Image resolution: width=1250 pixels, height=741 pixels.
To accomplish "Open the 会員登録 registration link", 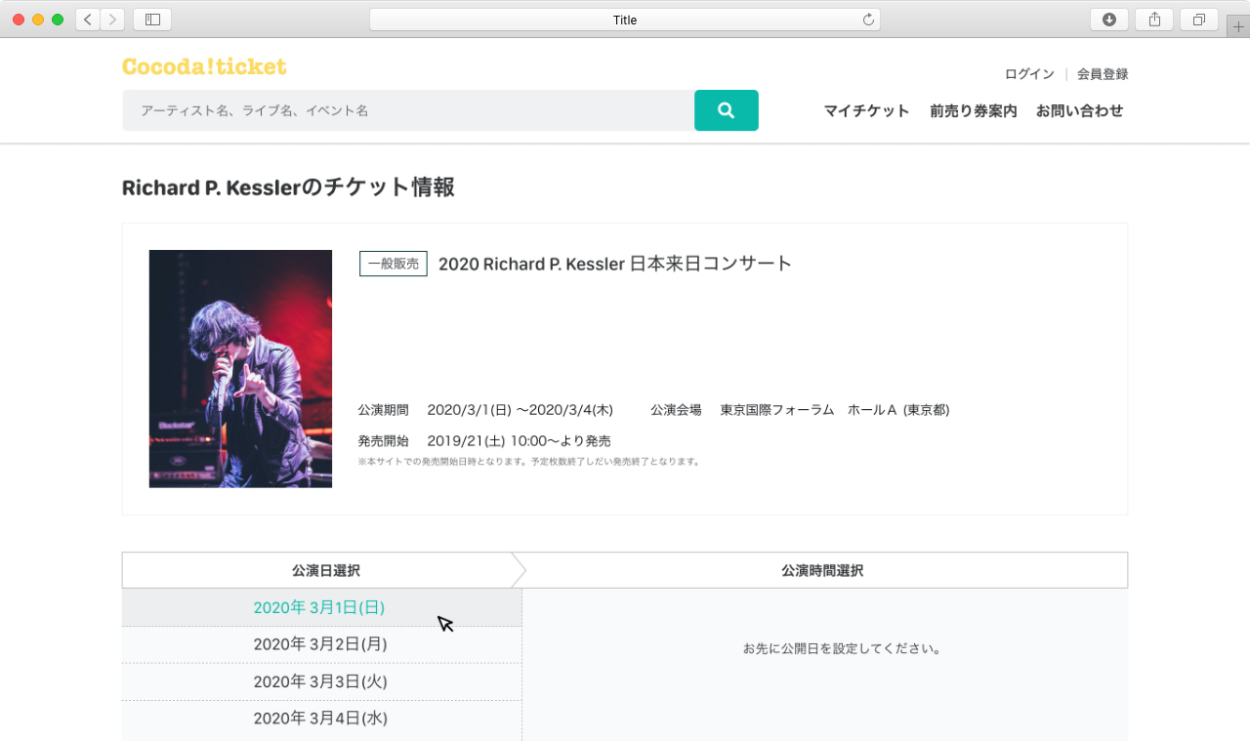I will click(x=1102, y=74).
